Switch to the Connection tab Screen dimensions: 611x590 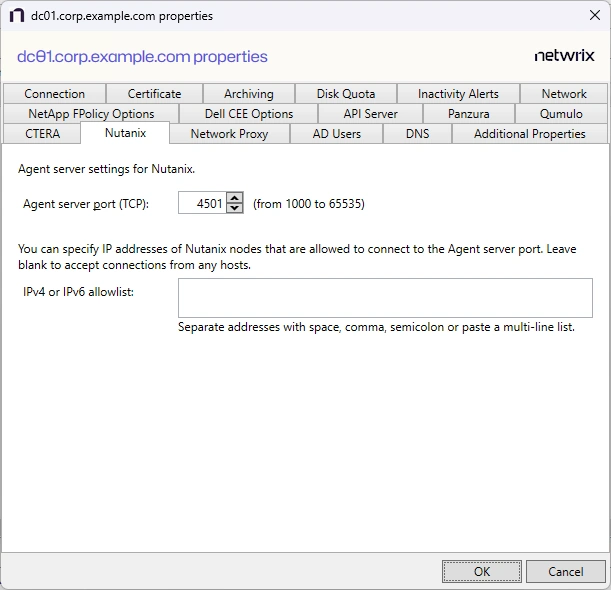pos(54,94)
